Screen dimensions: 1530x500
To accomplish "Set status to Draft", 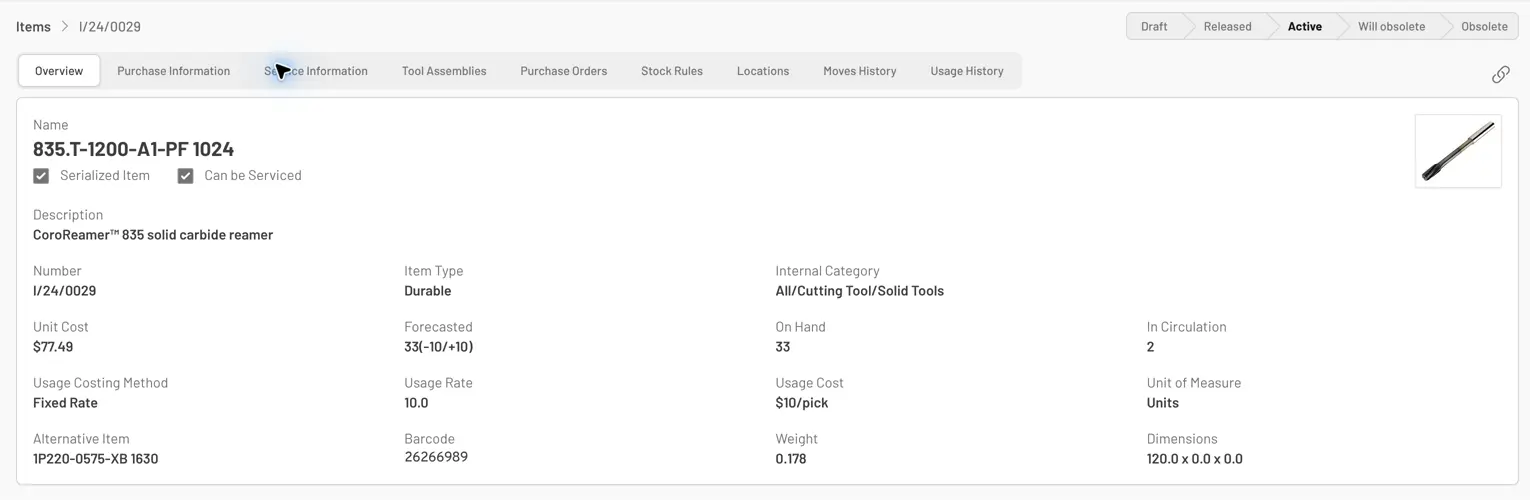I will [1154, 27].
